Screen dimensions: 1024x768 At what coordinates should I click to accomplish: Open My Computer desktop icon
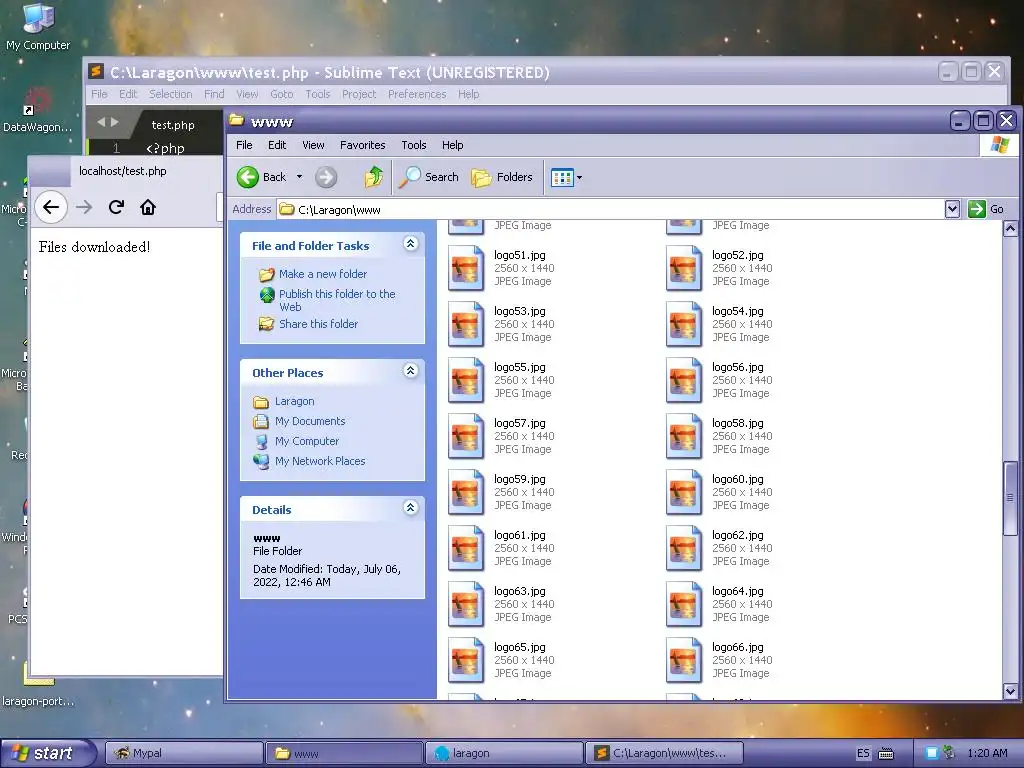(38, 26)
